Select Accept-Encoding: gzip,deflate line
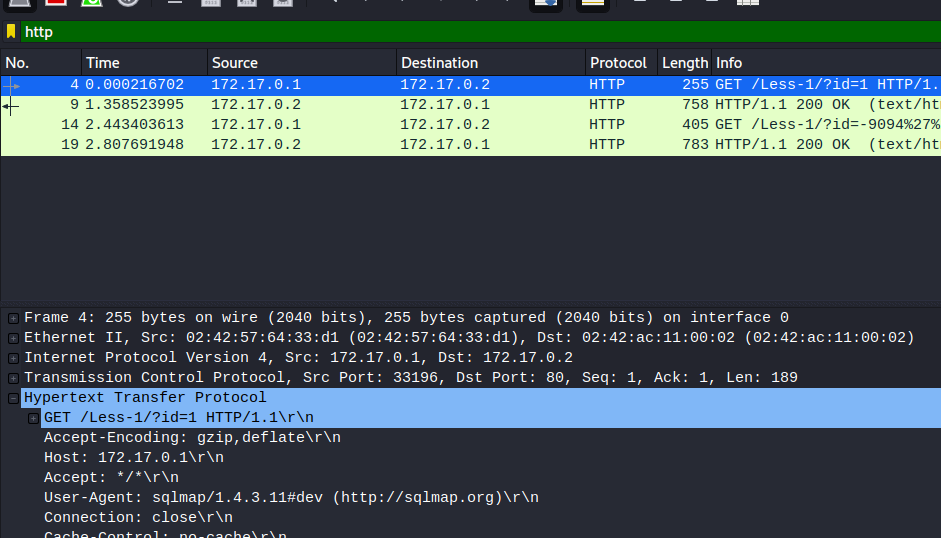Viewport: 941px width, 538px height. point(192,438)
